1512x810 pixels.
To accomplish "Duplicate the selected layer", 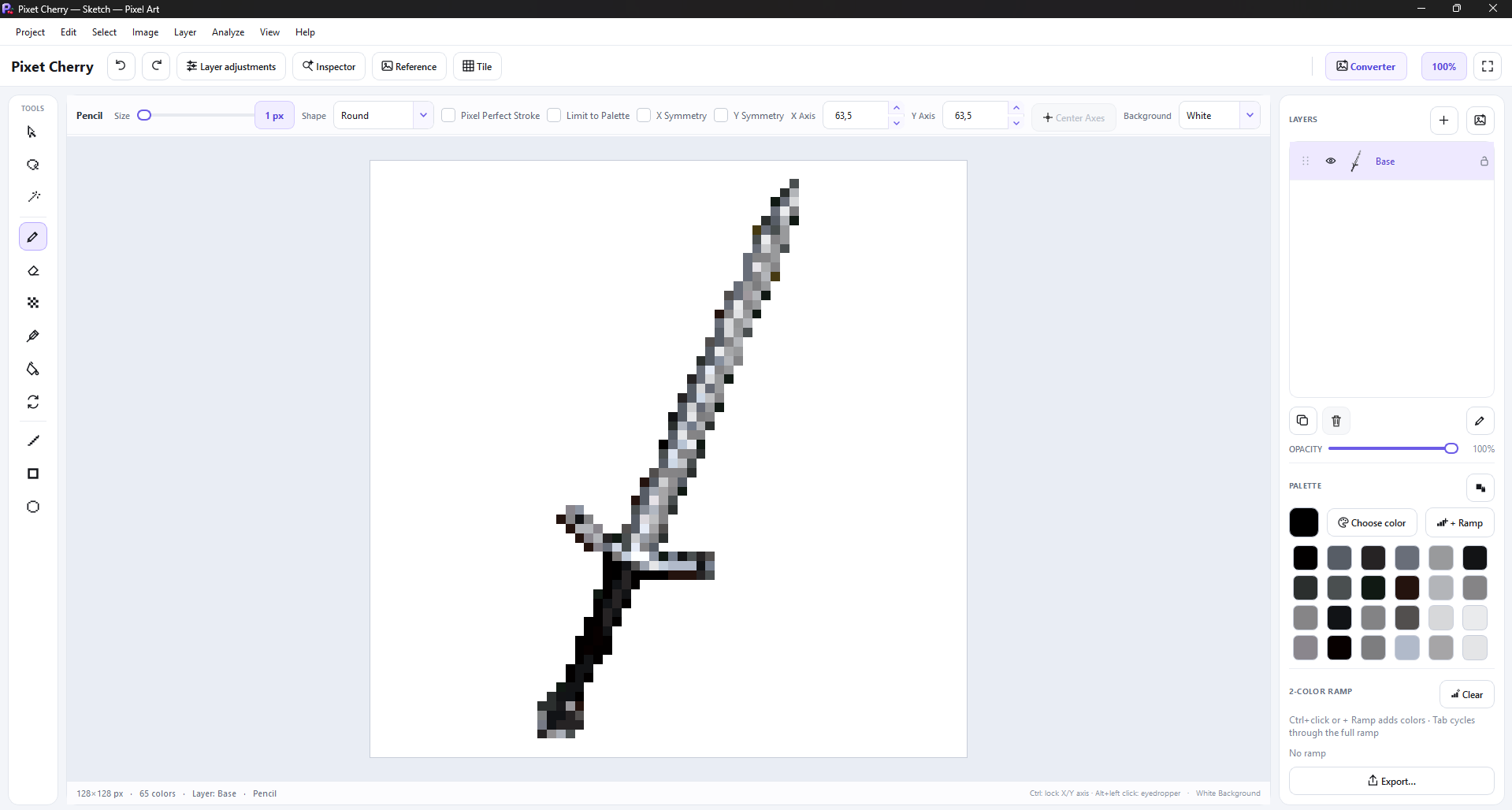I will click(1302, 421).
